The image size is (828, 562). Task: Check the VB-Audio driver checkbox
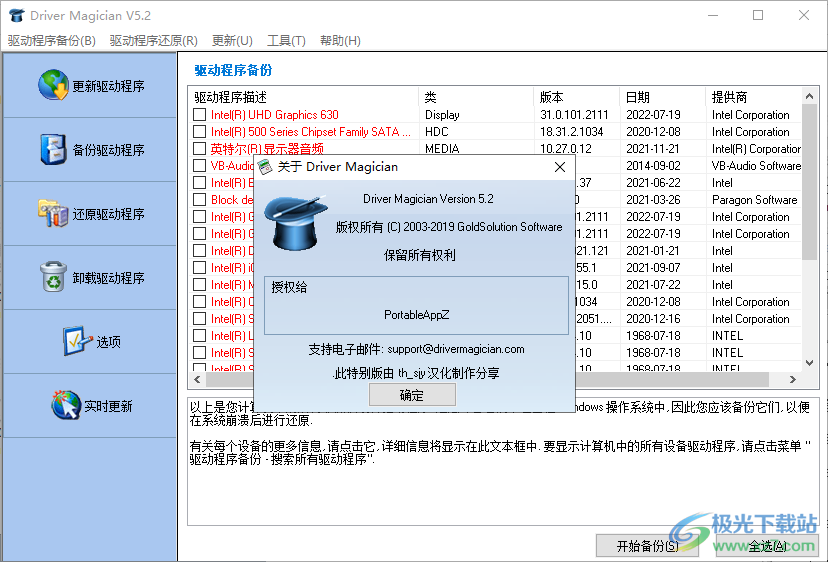pyautogui.click(x=200, y=165)
